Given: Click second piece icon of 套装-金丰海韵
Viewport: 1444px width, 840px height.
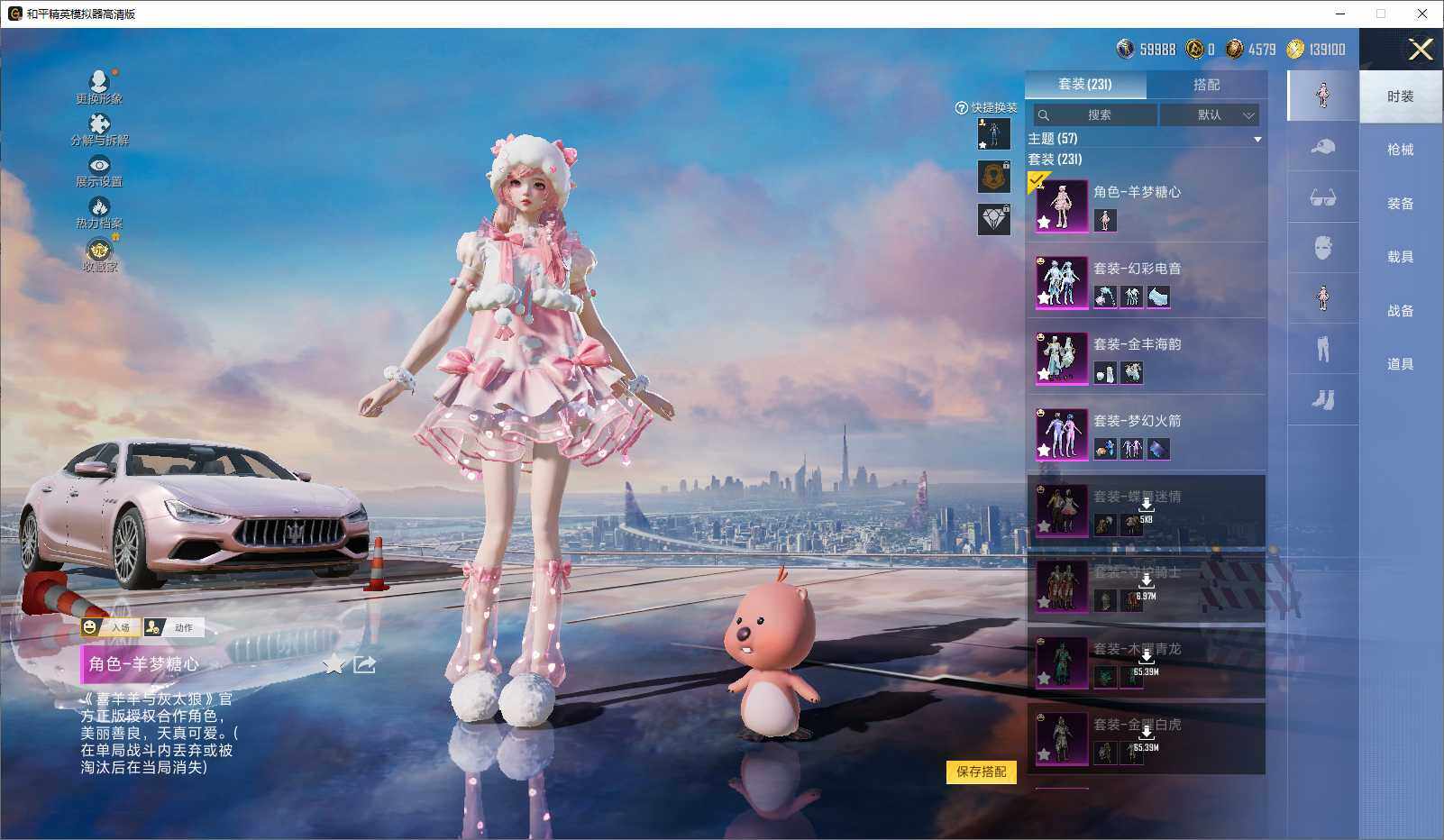Looking at the screenshot, I should click(x=1131, y=372).
